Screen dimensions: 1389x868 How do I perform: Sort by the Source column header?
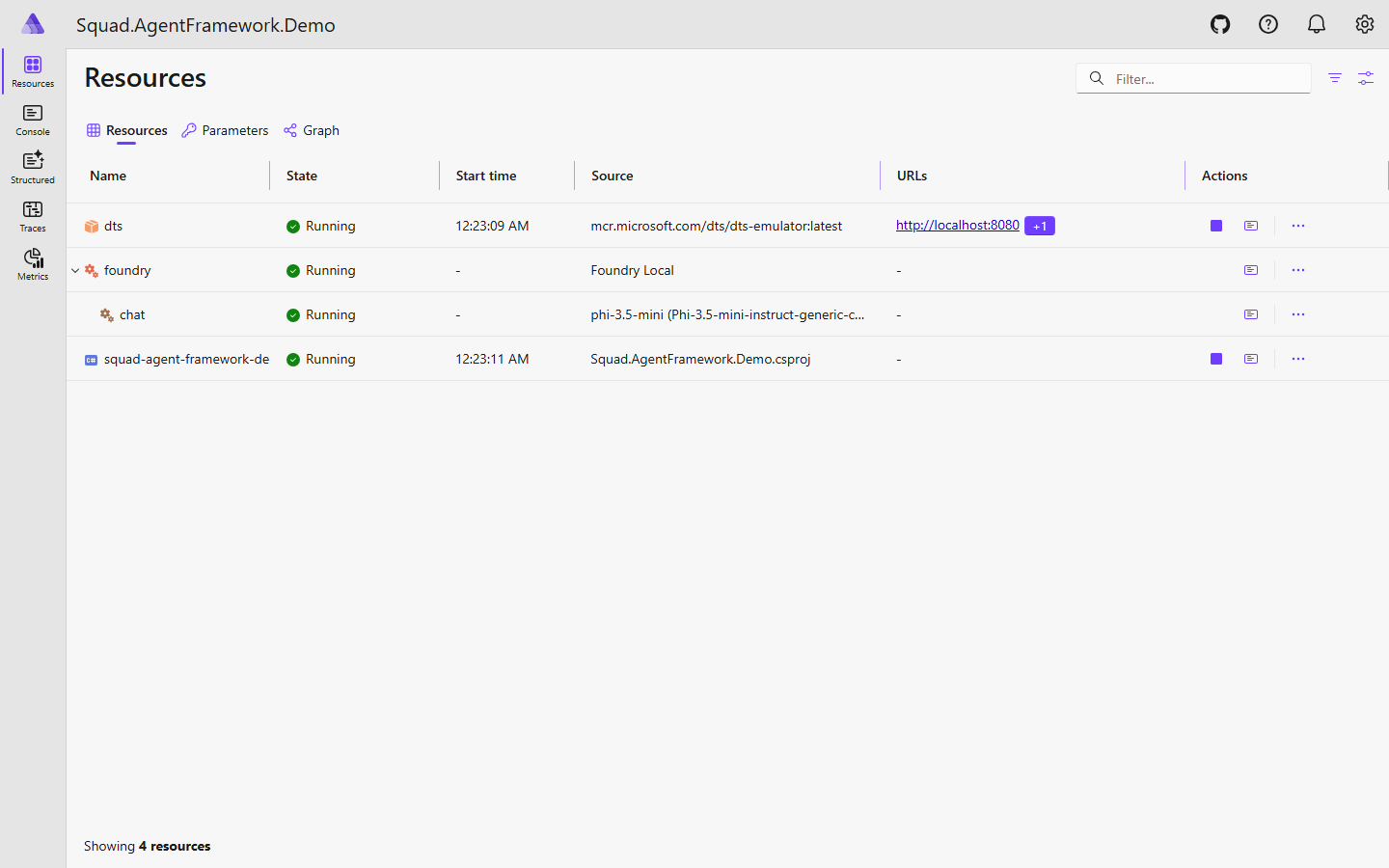click(x=613, y=176)
